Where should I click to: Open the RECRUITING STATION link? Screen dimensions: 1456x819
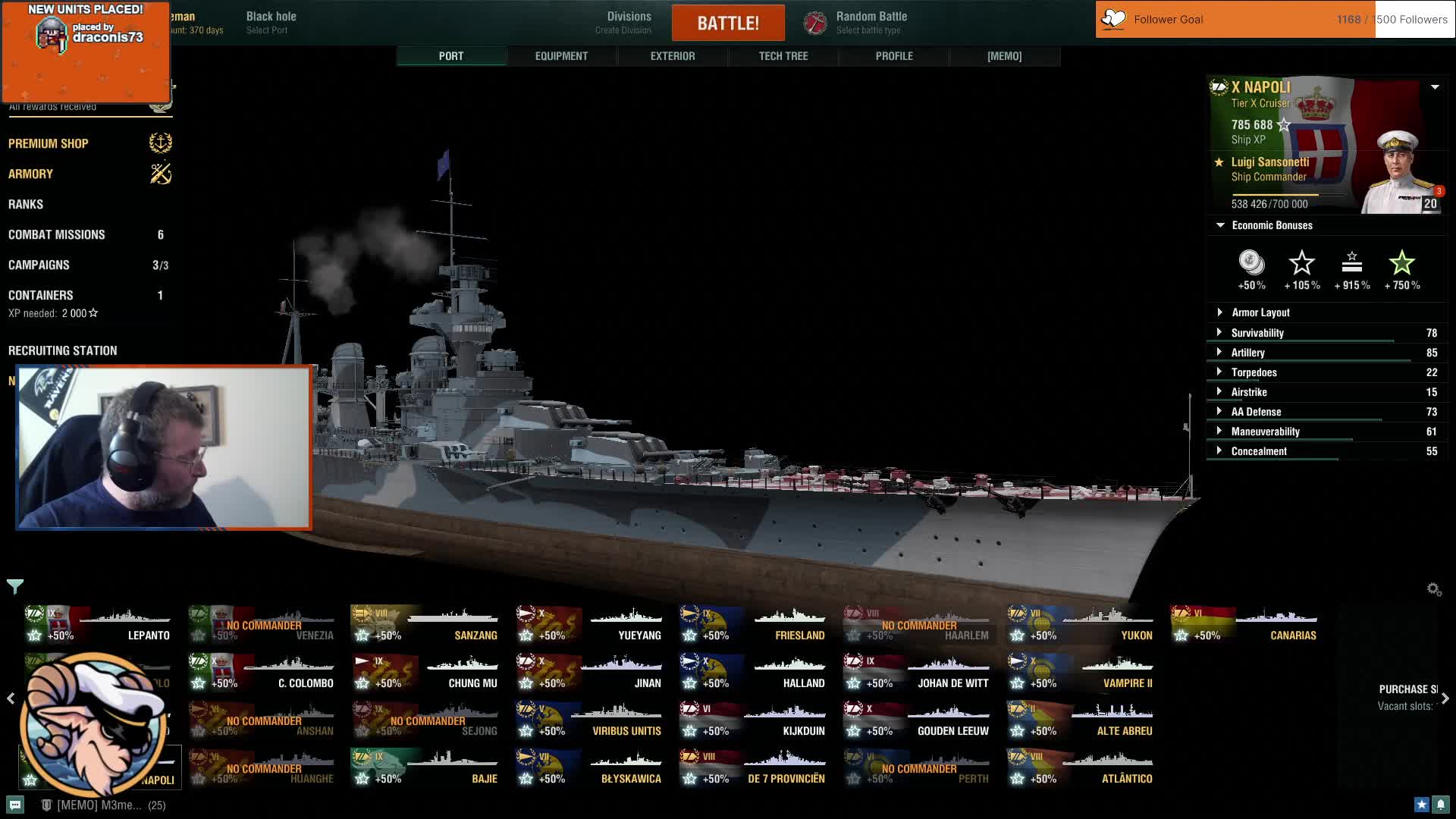click(63, 350)
